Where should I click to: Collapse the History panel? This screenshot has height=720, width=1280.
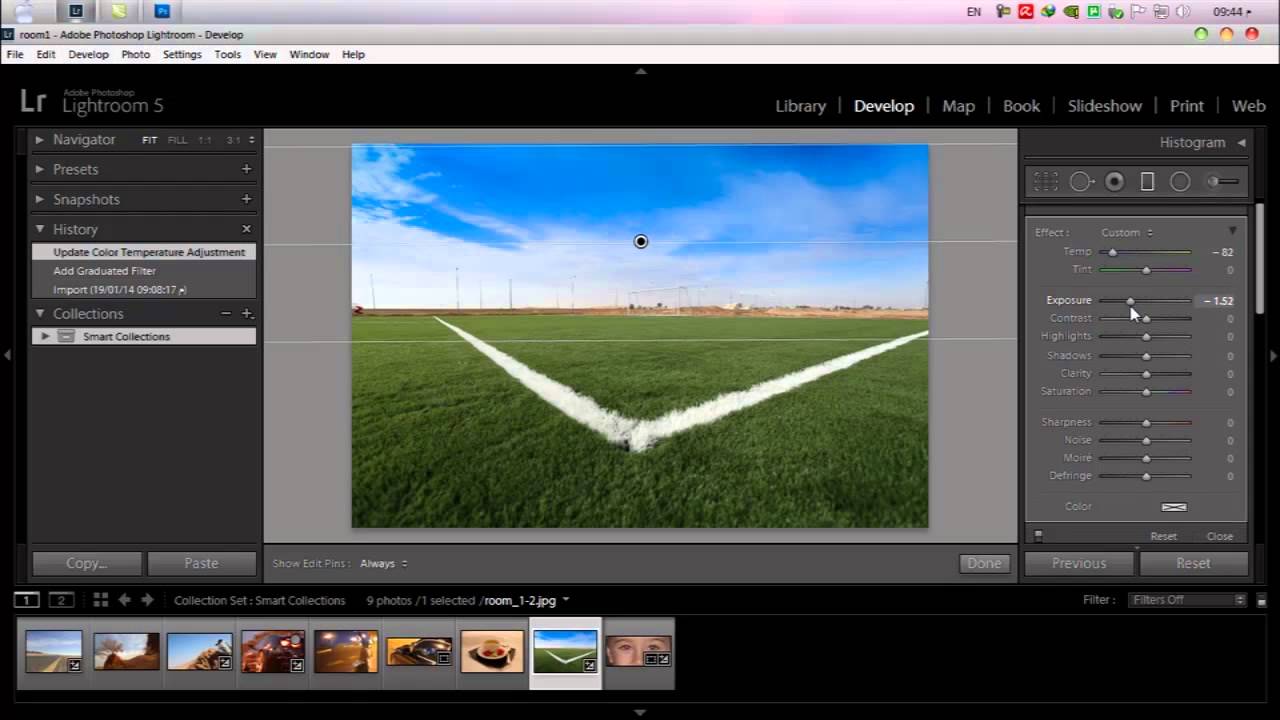pos(40,229)
